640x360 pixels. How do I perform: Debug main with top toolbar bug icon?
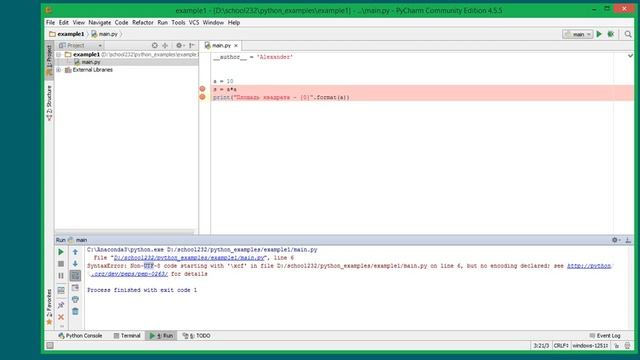coord(611,34)
